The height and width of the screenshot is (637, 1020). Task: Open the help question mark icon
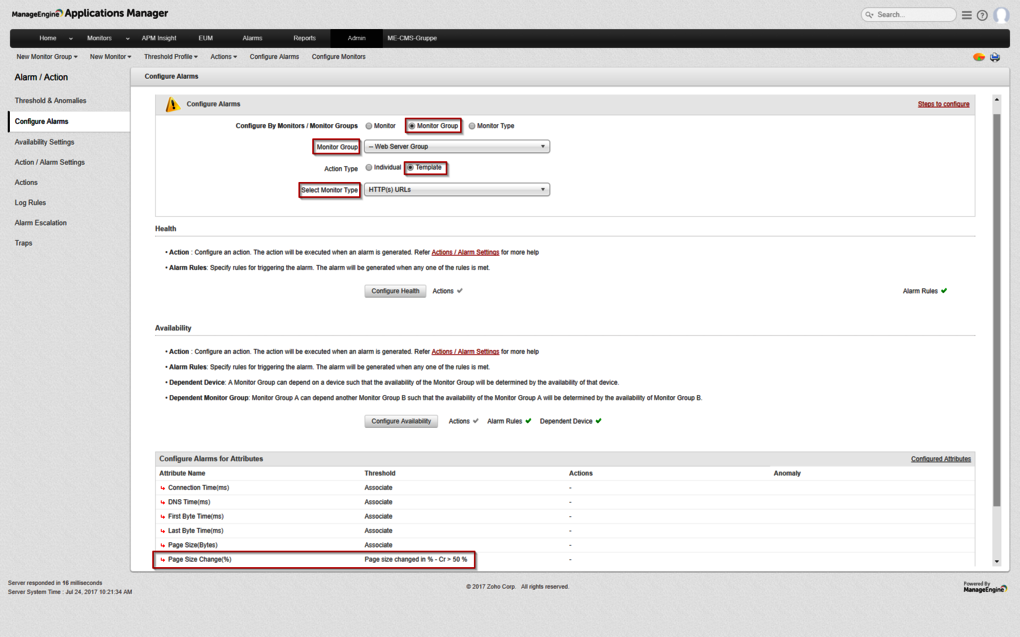pyautogui.click(x=982, y=15)
